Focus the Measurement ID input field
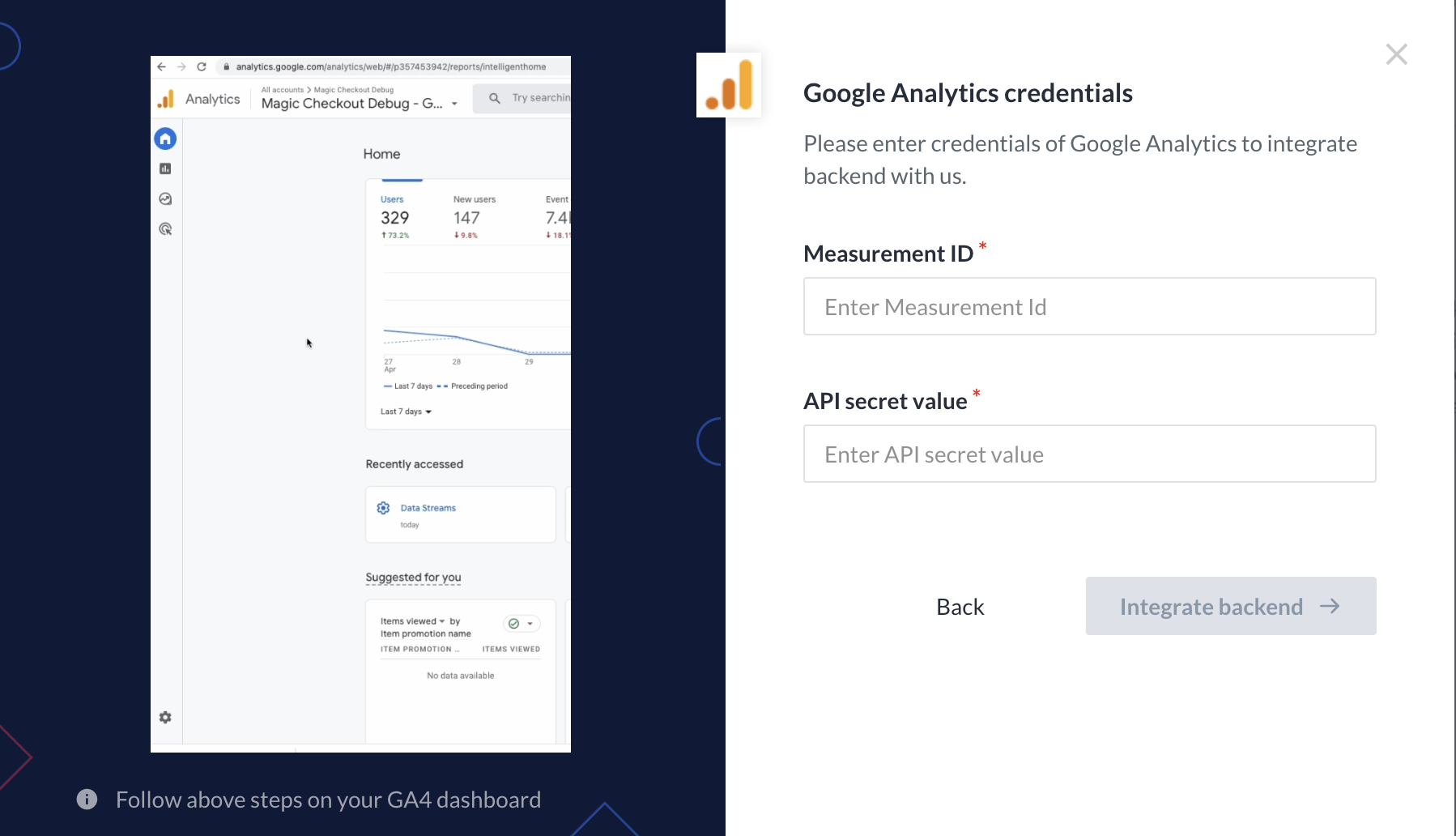 pyautogui.click(x=1089, y=307)
